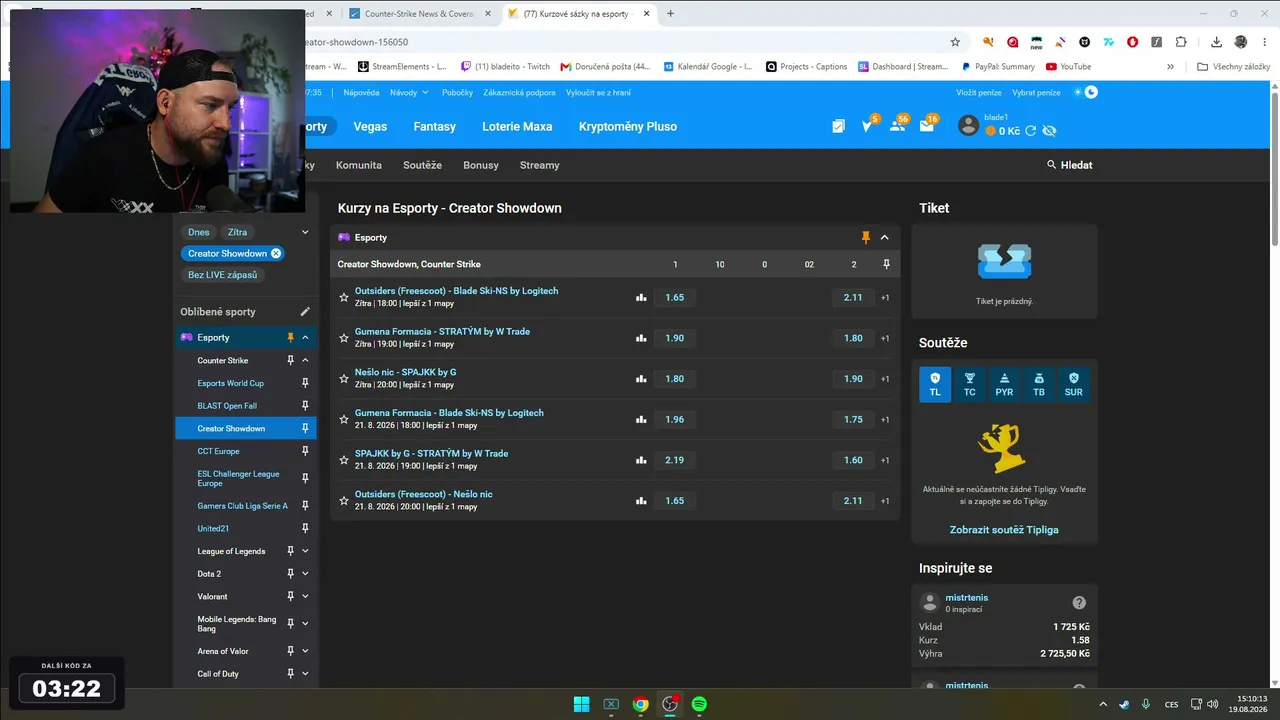Image resolution: width=1280 pixels, height=720 pixels.
Task: Open the YouTube bookmark
Action: coord(1068,67)
